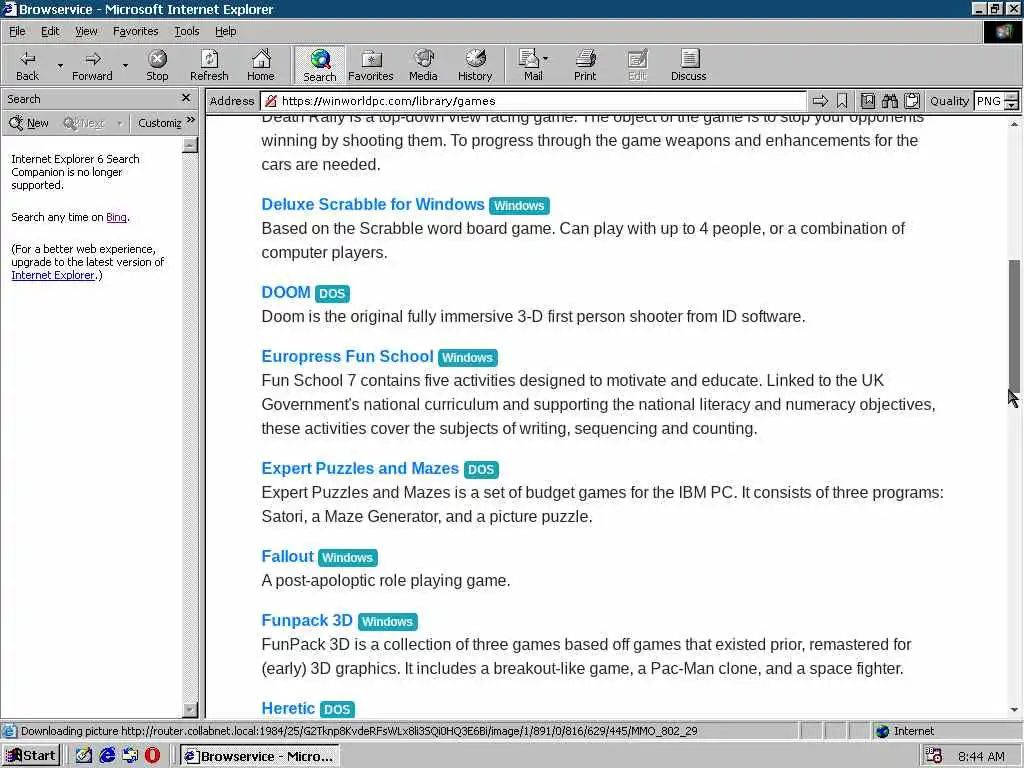
Task: Open the Back history dropdown arrow
Action: pos(60,65)
